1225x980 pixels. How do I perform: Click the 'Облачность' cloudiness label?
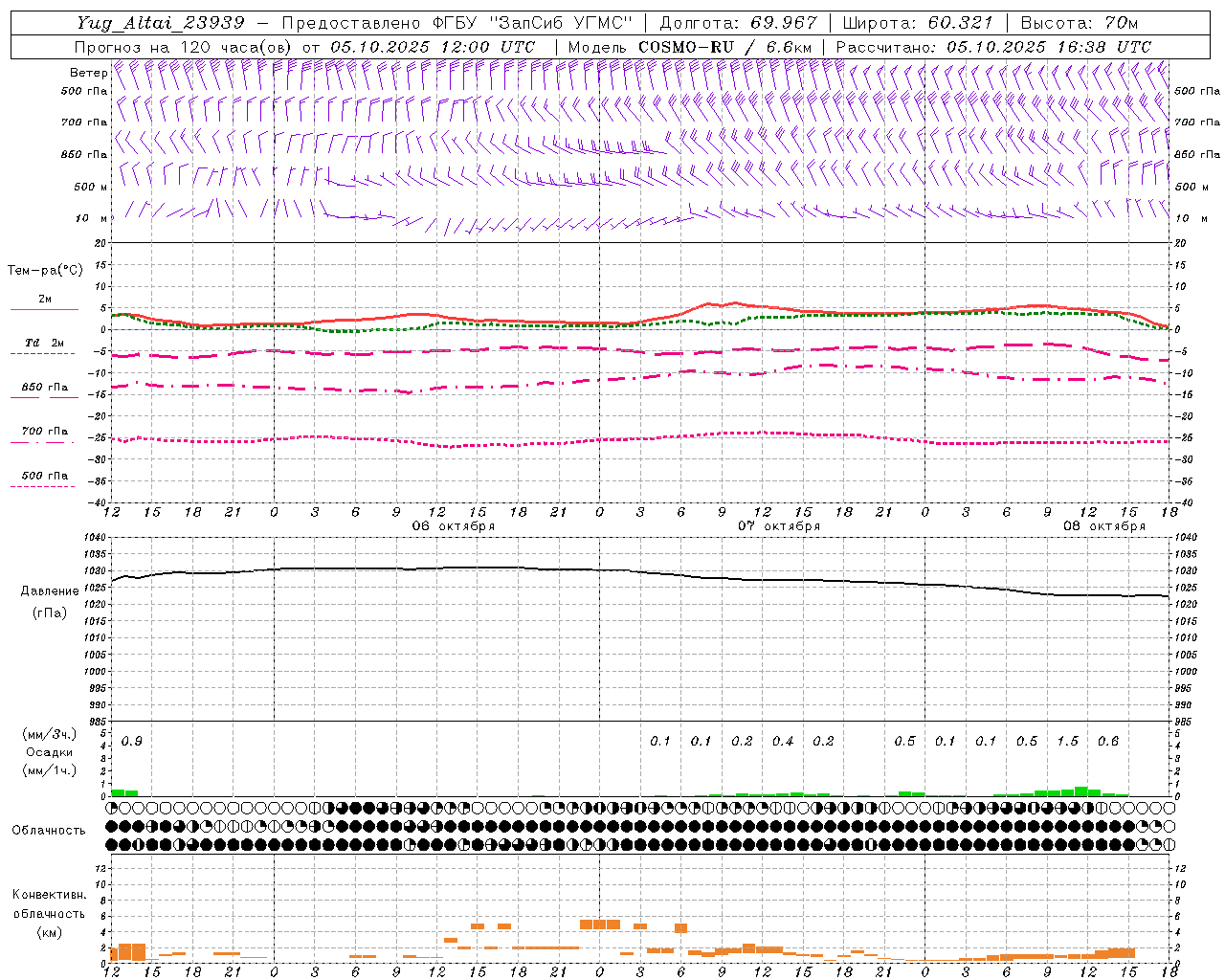[49, 830]
